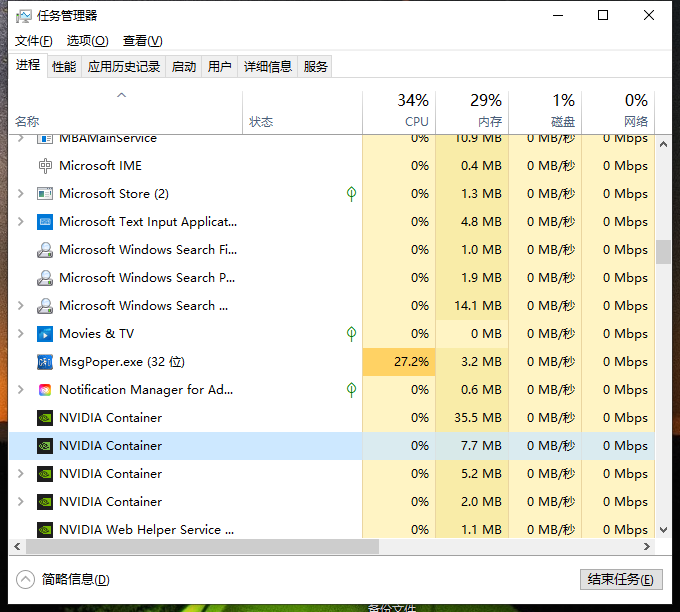Screen dimensions: 680x612
Task: Click the vertical scrollbar up arrow
Action: (663, 144)
